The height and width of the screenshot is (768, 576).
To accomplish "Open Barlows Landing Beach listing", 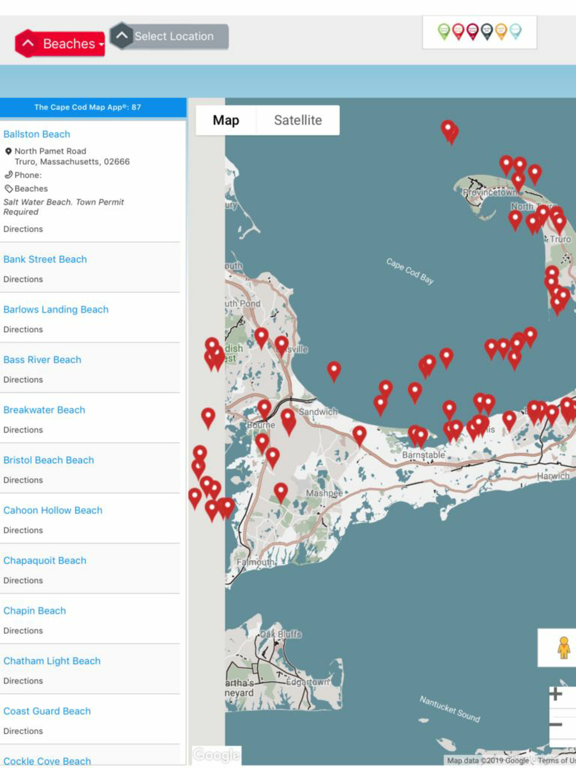I will 56,310.
